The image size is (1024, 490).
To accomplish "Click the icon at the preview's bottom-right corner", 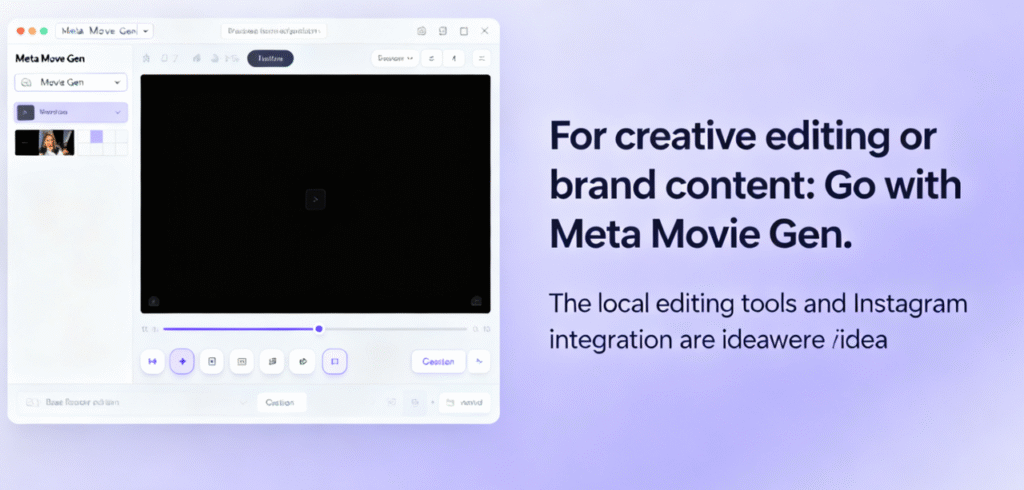I will coord(476,300).
